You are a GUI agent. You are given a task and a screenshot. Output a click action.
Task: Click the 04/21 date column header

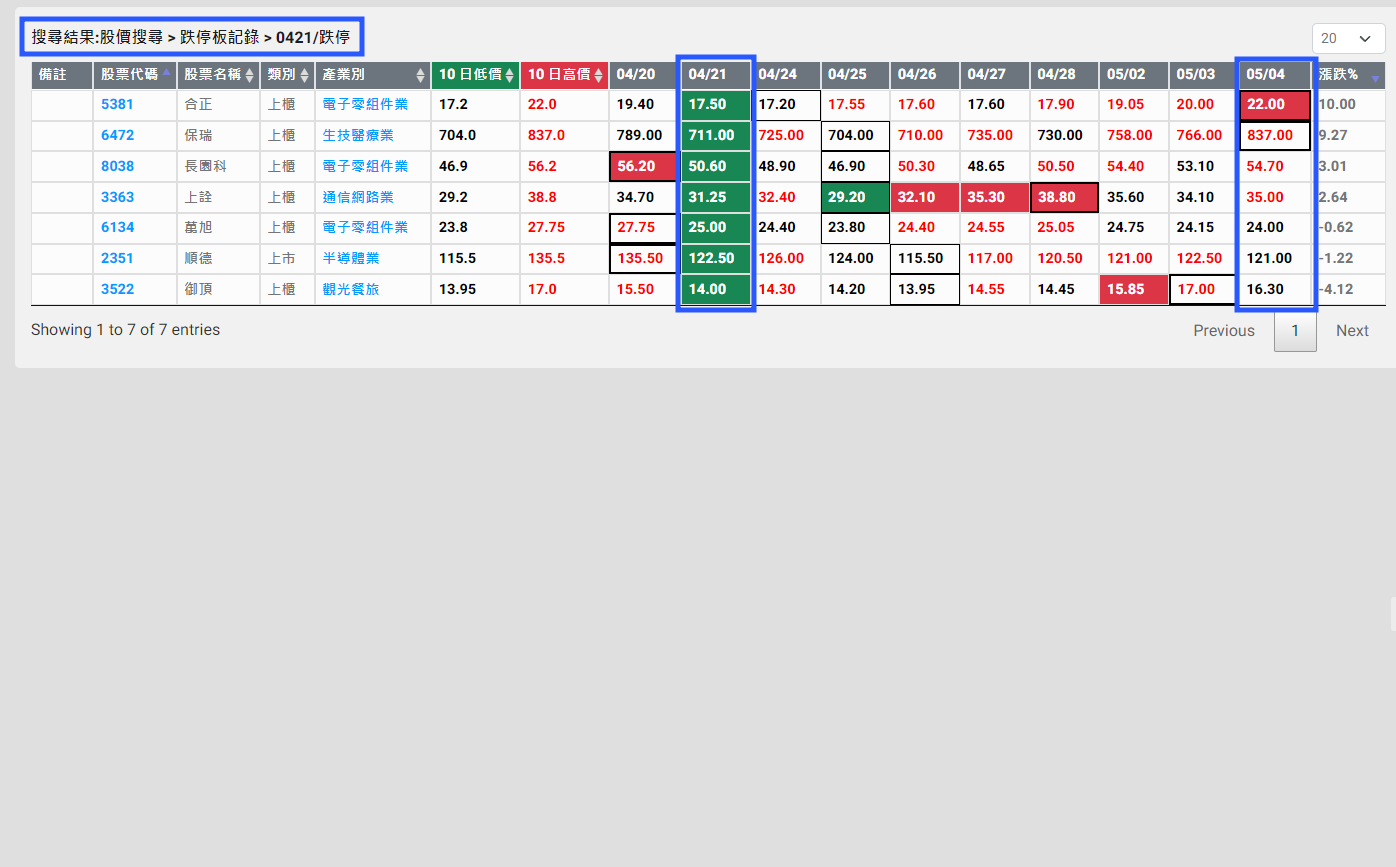click(x=715, y=75)
